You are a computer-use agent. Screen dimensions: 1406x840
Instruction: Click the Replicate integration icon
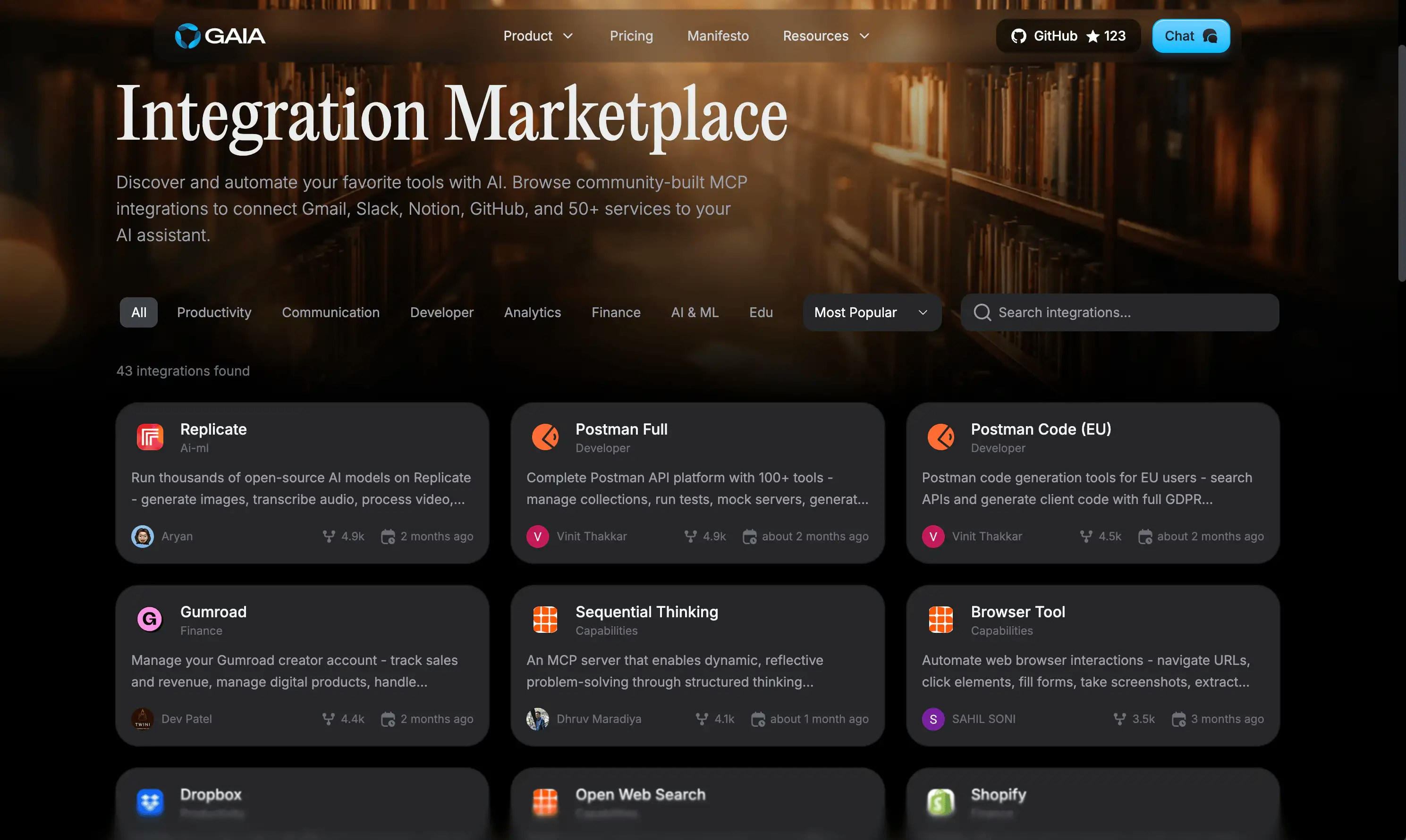[150, 437]
